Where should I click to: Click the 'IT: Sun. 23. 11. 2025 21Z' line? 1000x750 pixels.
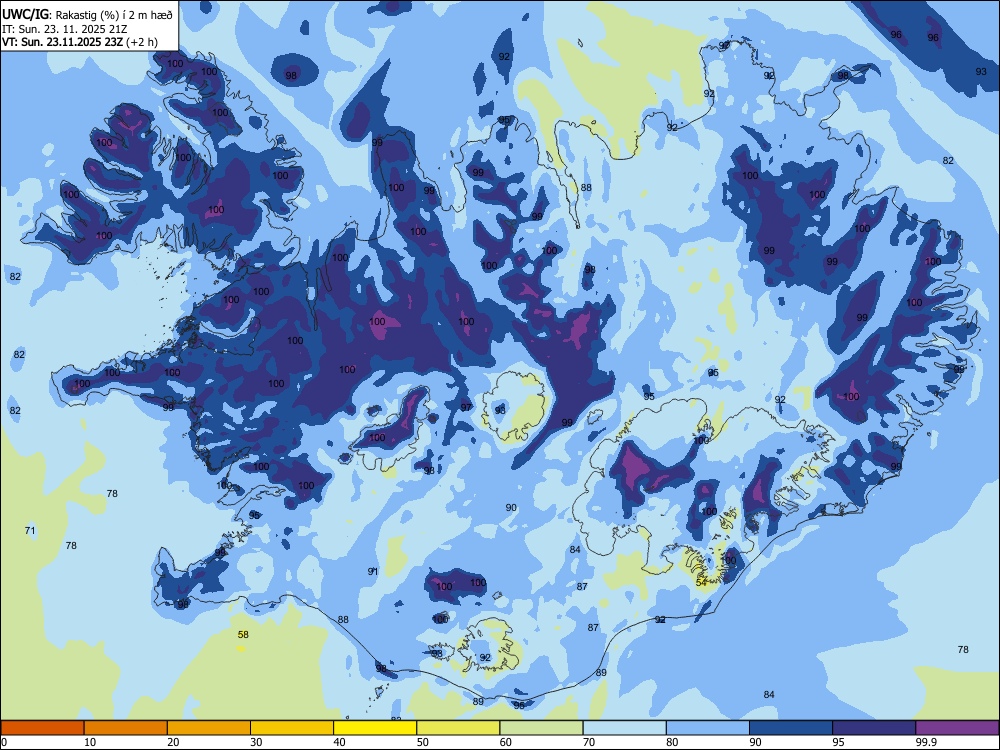click(64, 29)
